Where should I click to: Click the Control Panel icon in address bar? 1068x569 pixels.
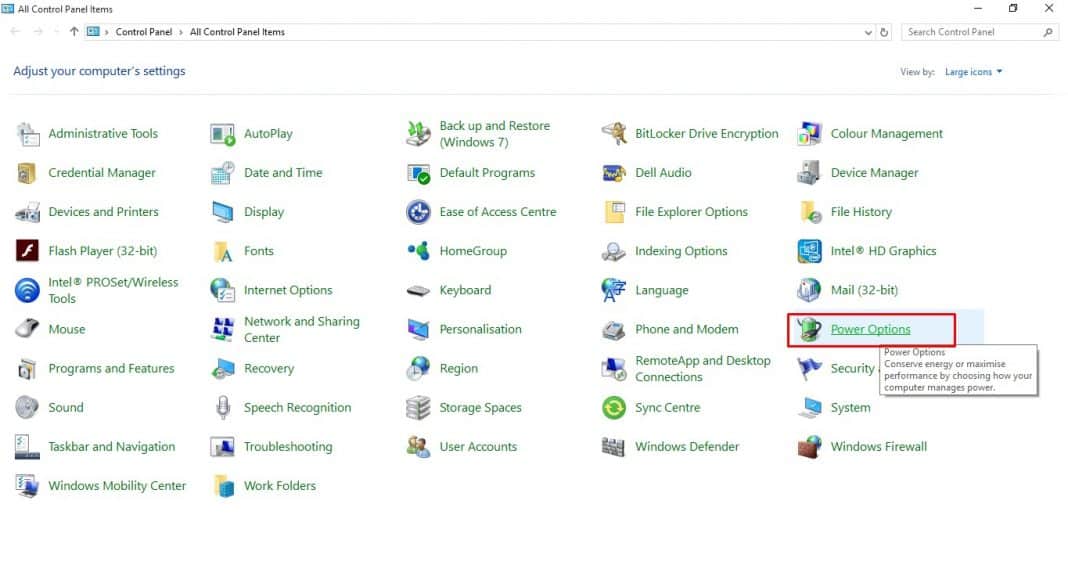tap(93, 31)
